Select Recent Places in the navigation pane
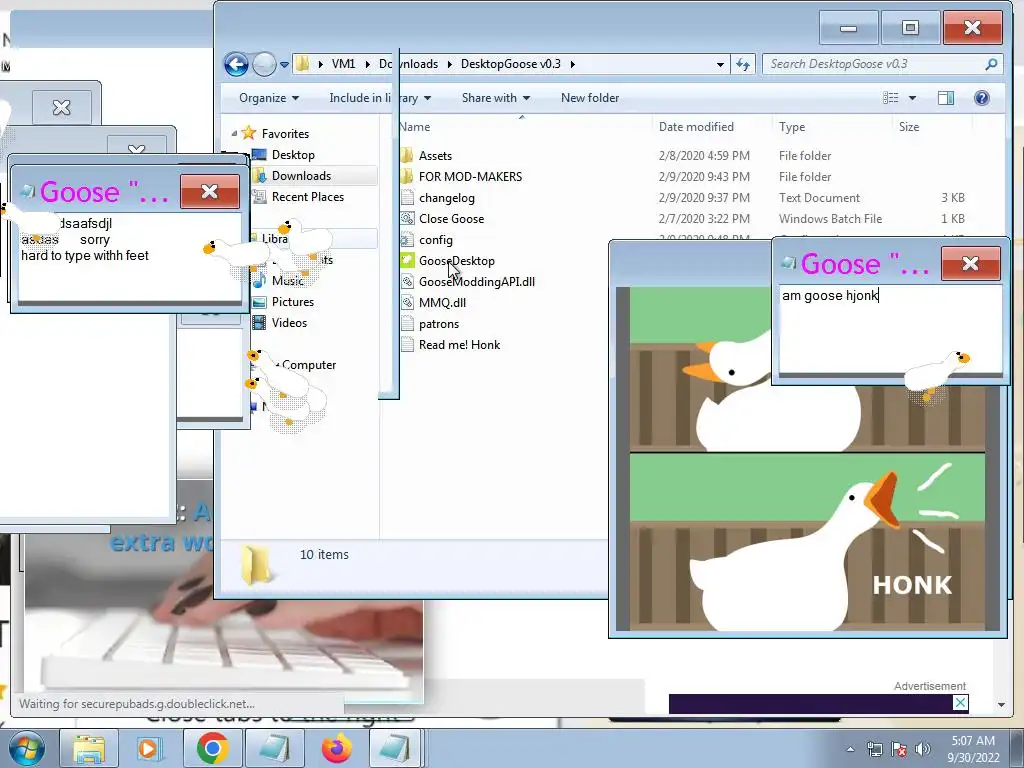Screen dimensions: 1024x768 coord(308,197)
